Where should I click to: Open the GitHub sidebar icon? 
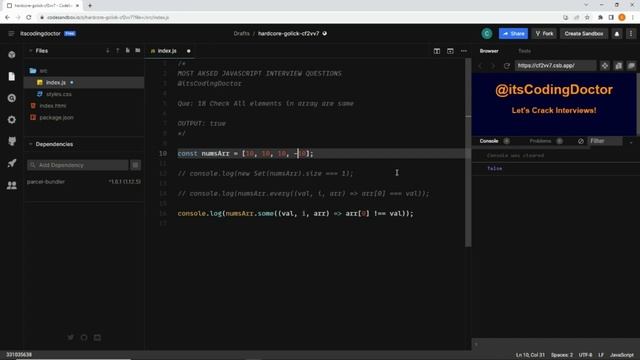click(x=12, y=141)
